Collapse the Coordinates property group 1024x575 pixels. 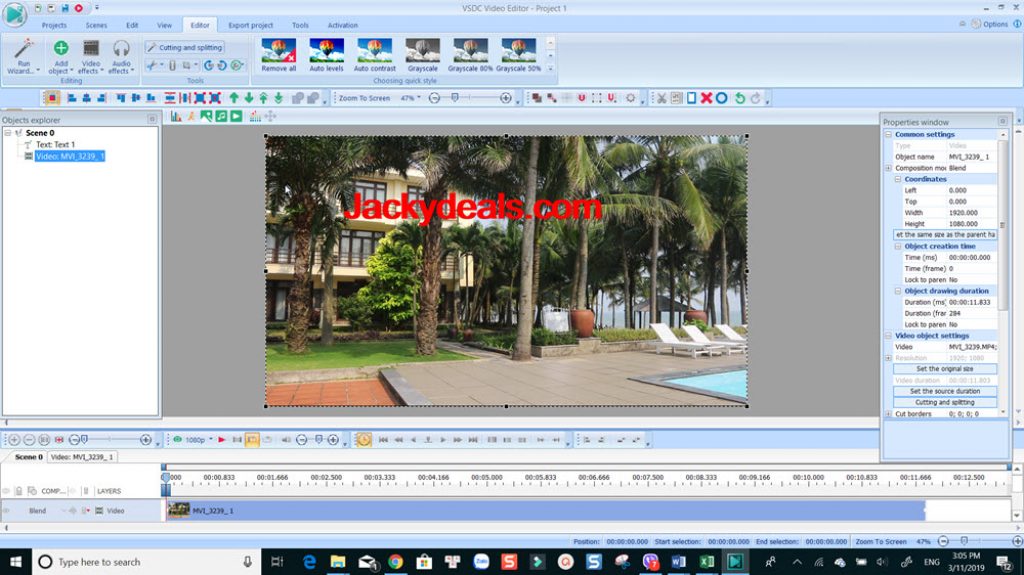897,179
